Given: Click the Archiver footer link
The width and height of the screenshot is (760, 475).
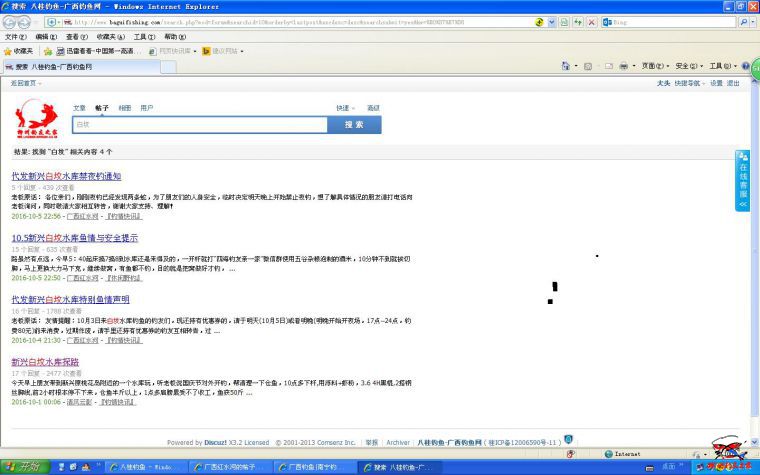Looking at the screenshot, I should coord(398,443).
